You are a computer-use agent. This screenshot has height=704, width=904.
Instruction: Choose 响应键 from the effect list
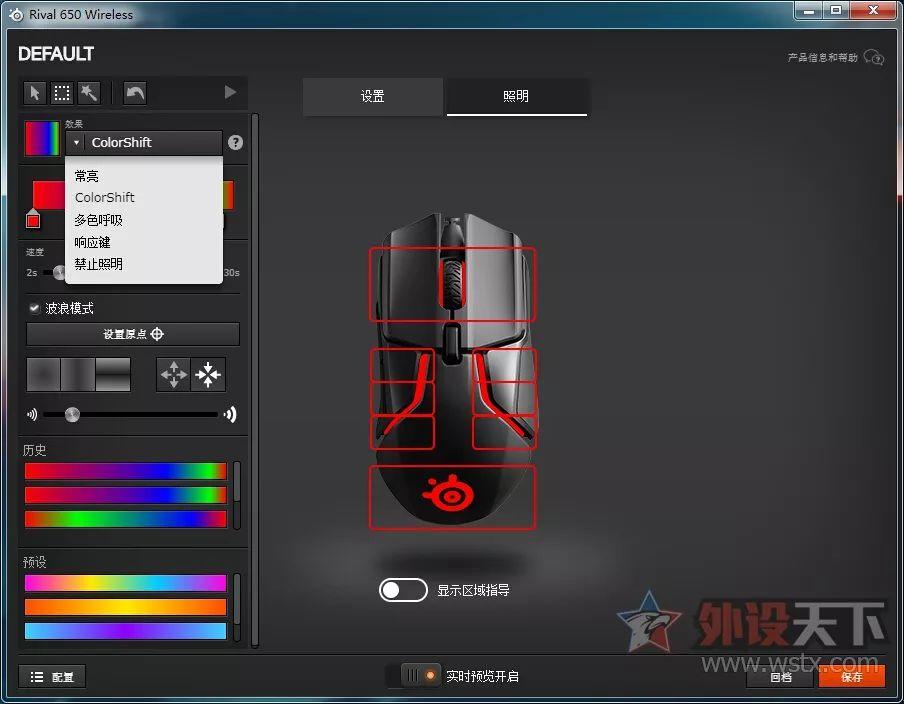coord(92,242)
